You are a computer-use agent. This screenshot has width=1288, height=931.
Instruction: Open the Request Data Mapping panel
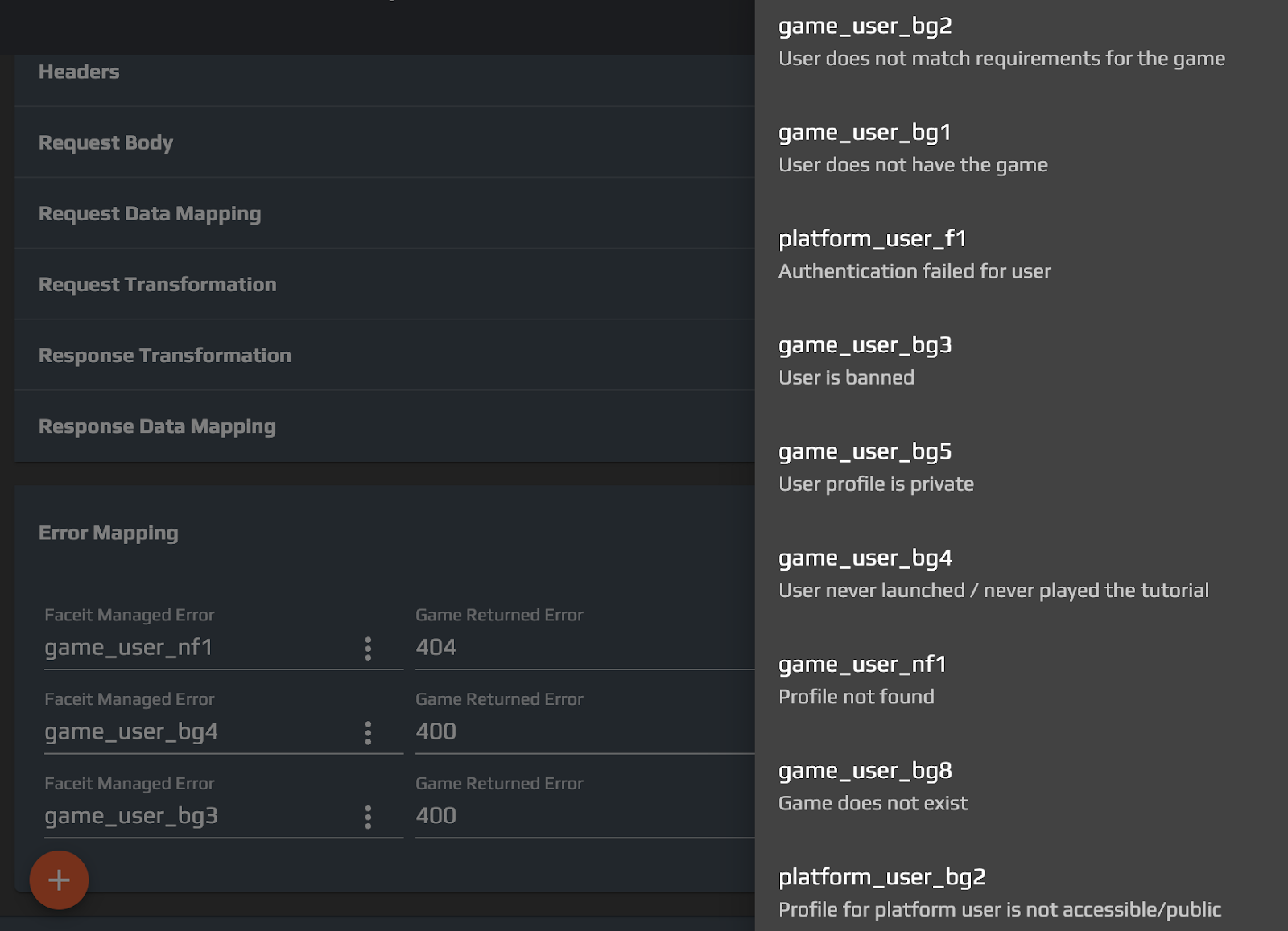pyautogui.click(x=150, y=213)
